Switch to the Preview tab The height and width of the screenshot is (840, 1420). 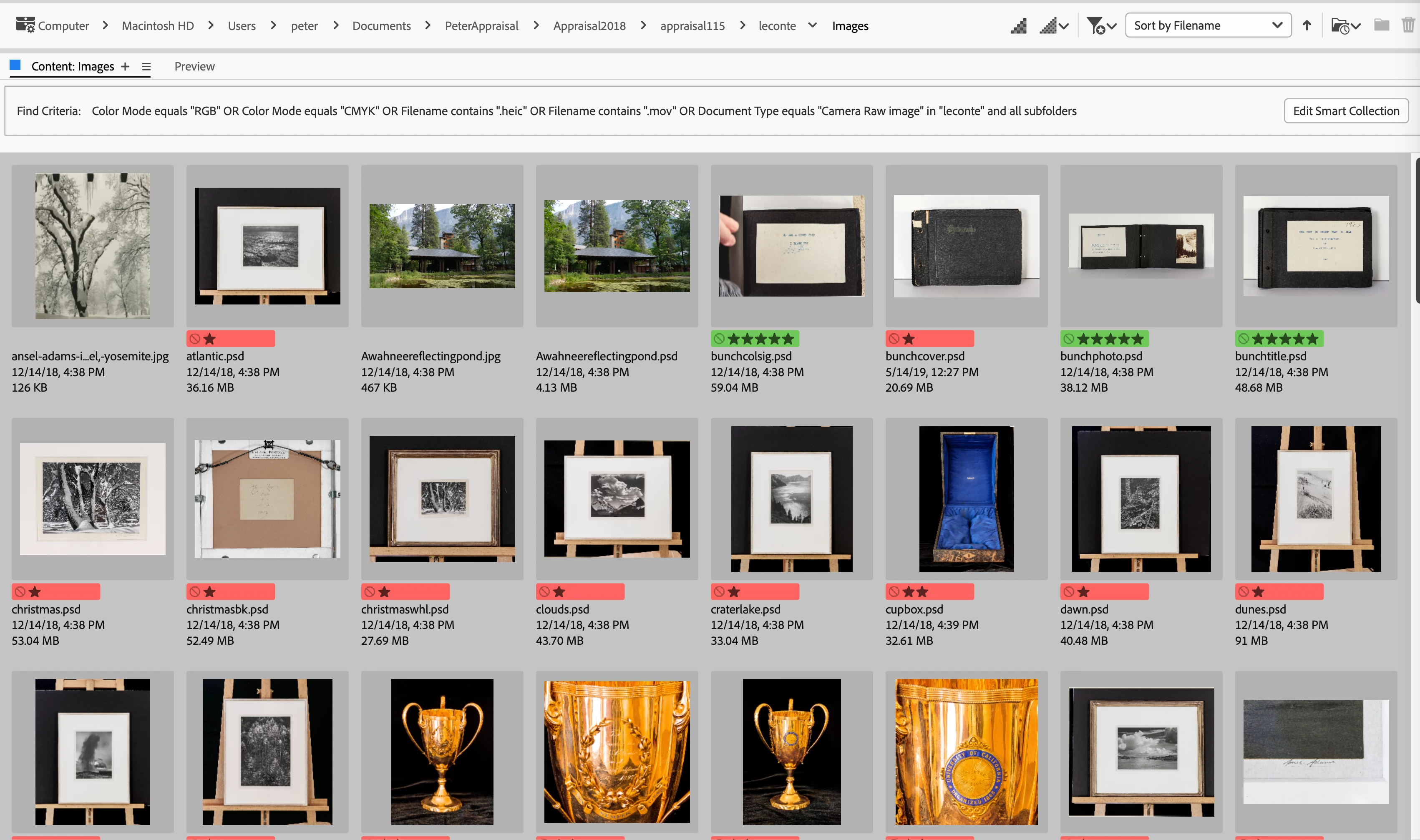(194, 67)
